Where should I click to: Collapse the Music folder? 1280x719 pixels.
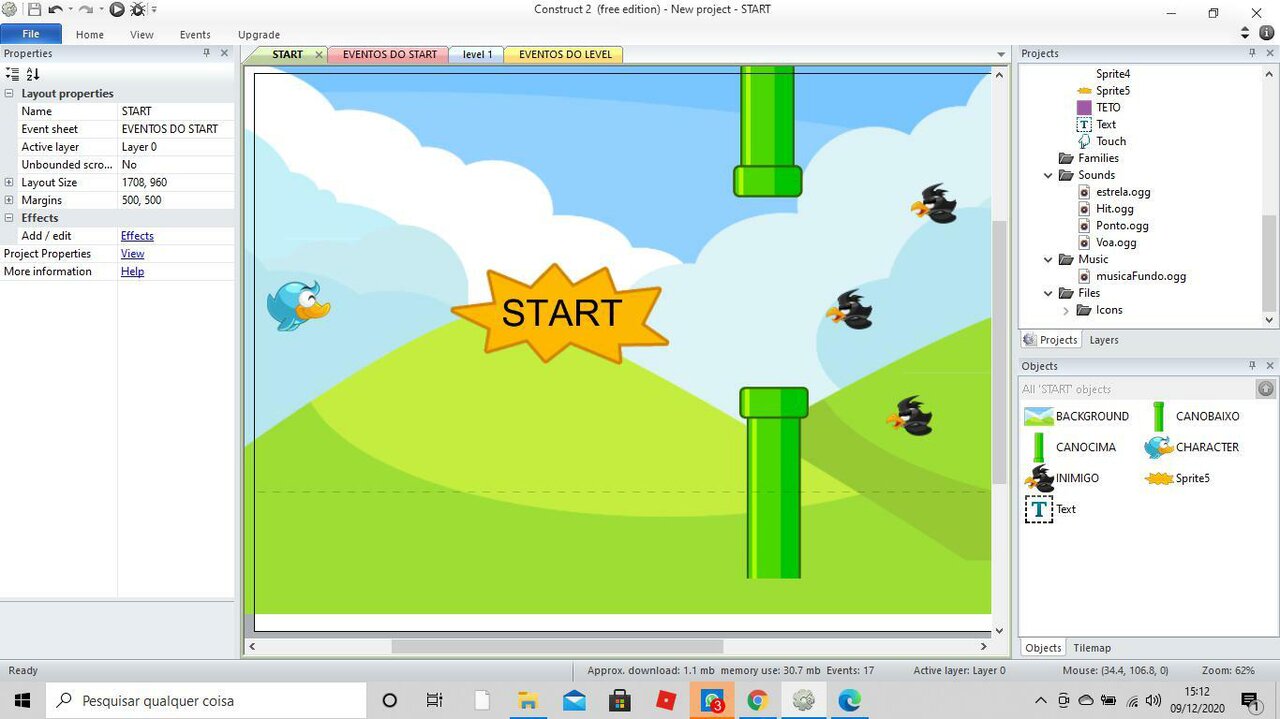[1048, 259]
